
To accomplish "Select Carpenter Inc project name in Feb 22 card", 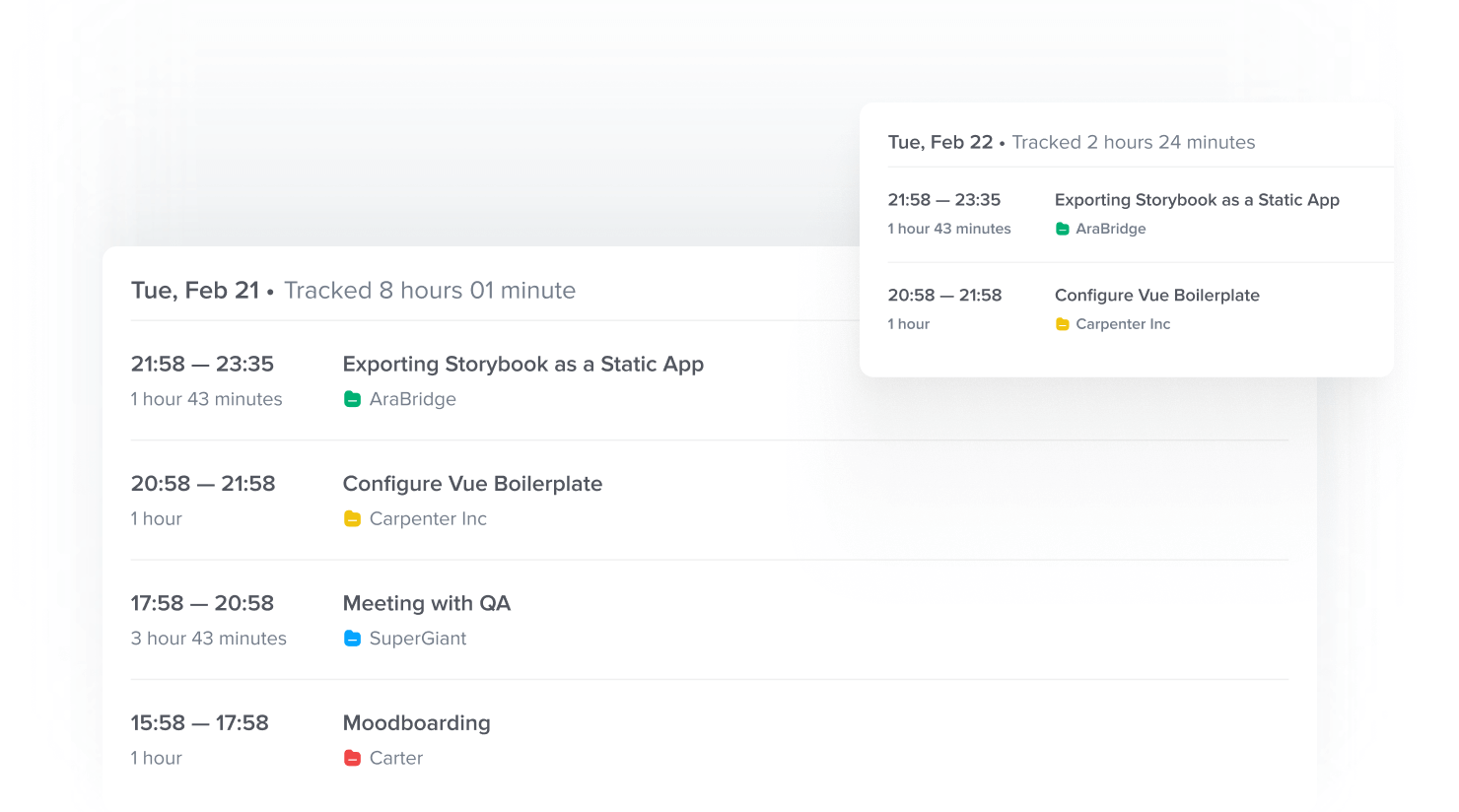I will [1123, 324].
